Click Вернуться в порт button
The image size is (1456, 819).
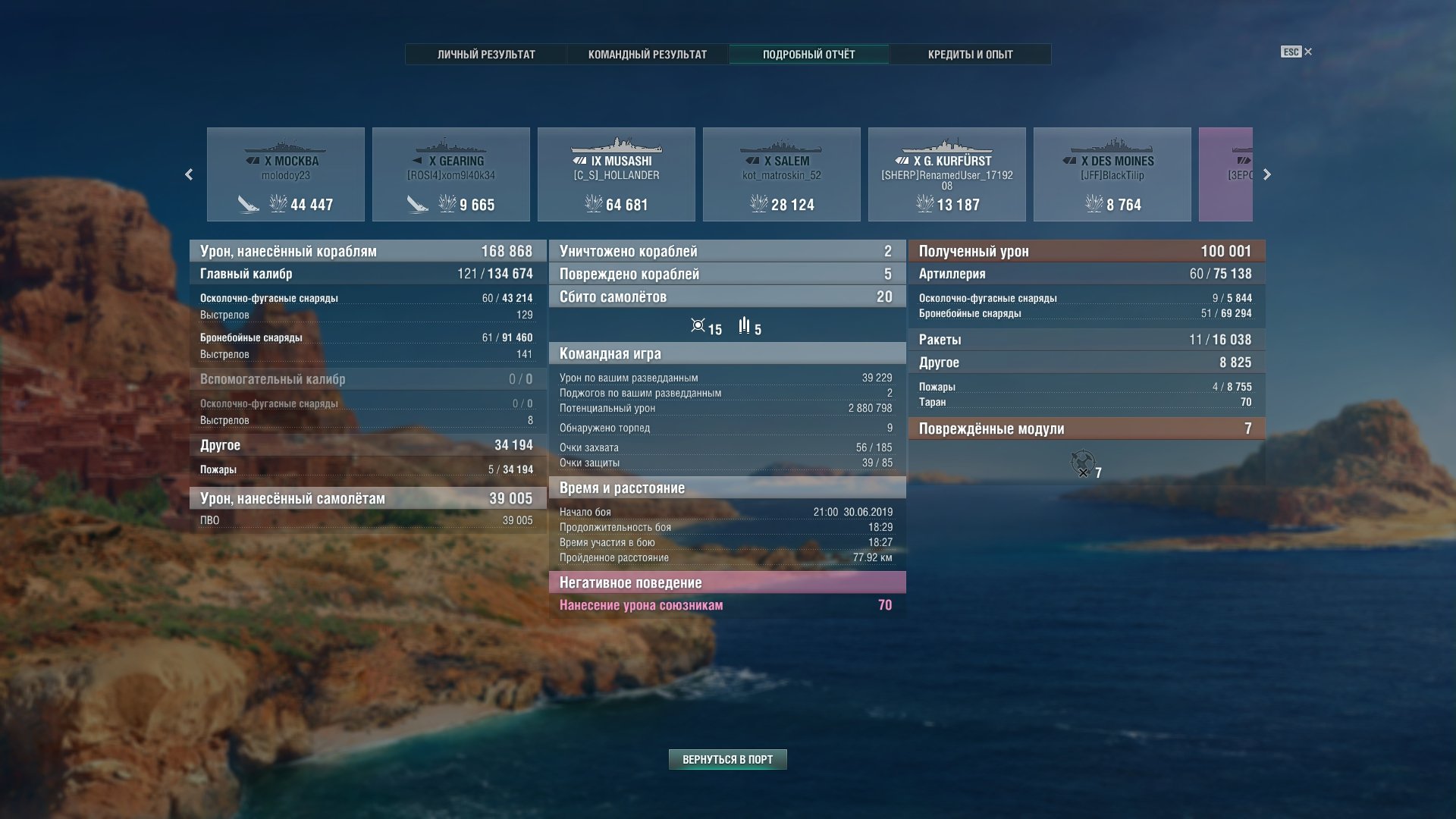[x=728, y=759]
